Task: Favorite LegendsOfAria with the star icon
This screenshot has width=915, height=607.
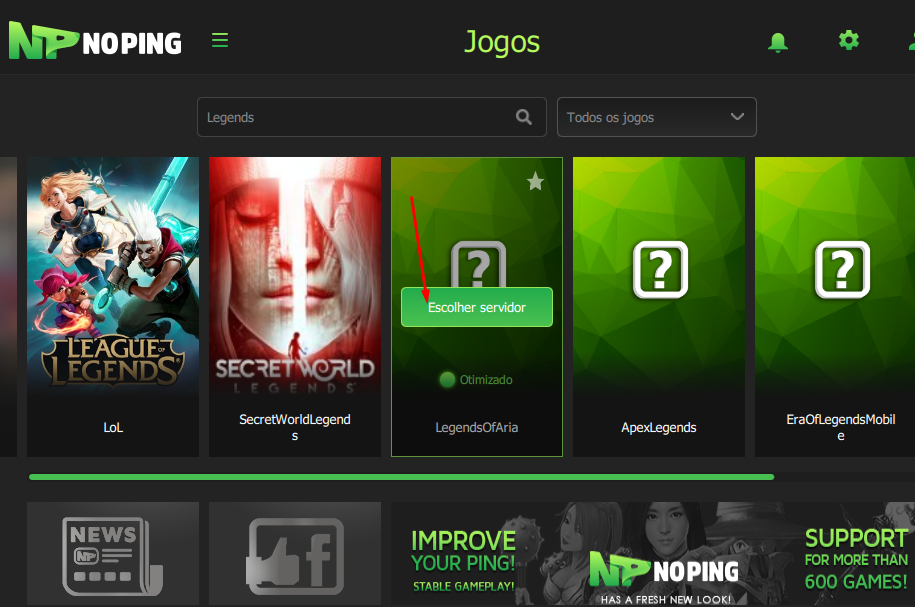Action: point(535,182)
